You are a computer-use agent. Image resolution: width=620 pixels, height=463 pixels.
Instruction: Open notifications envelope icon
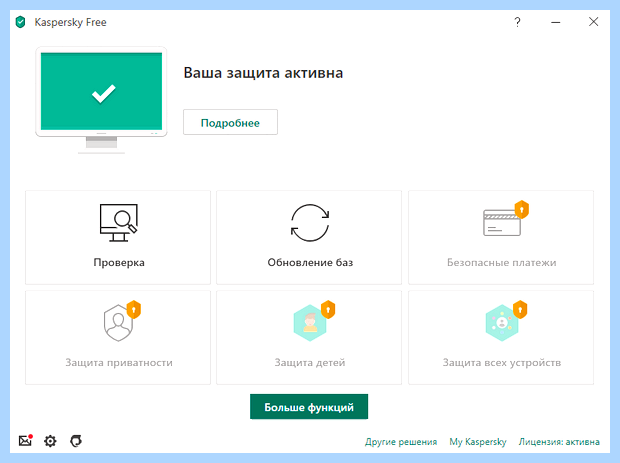pos(25,440)
